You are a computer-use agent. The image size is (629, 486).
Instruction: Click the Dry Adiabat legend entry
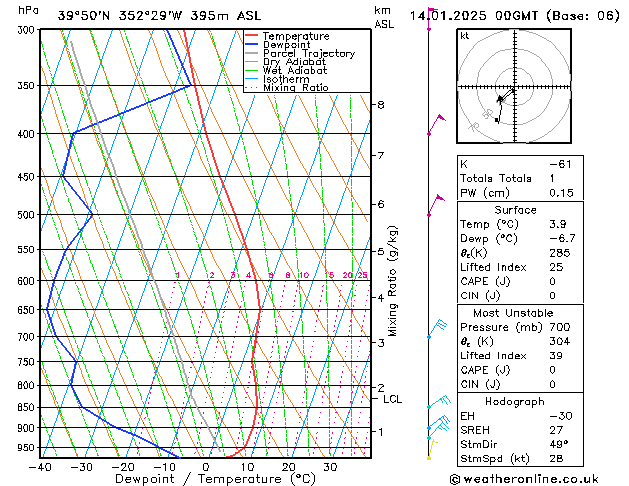point(286,62)
